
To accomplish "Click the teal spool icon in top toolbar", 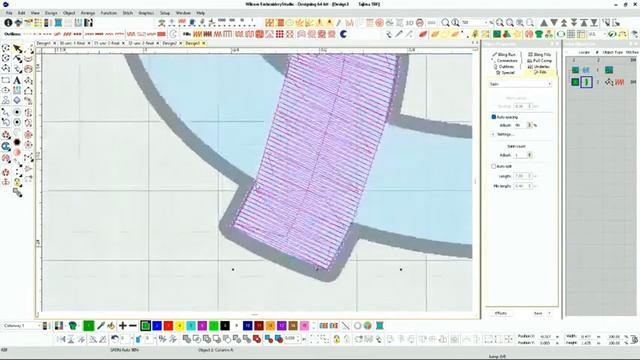I will [58, 23].
